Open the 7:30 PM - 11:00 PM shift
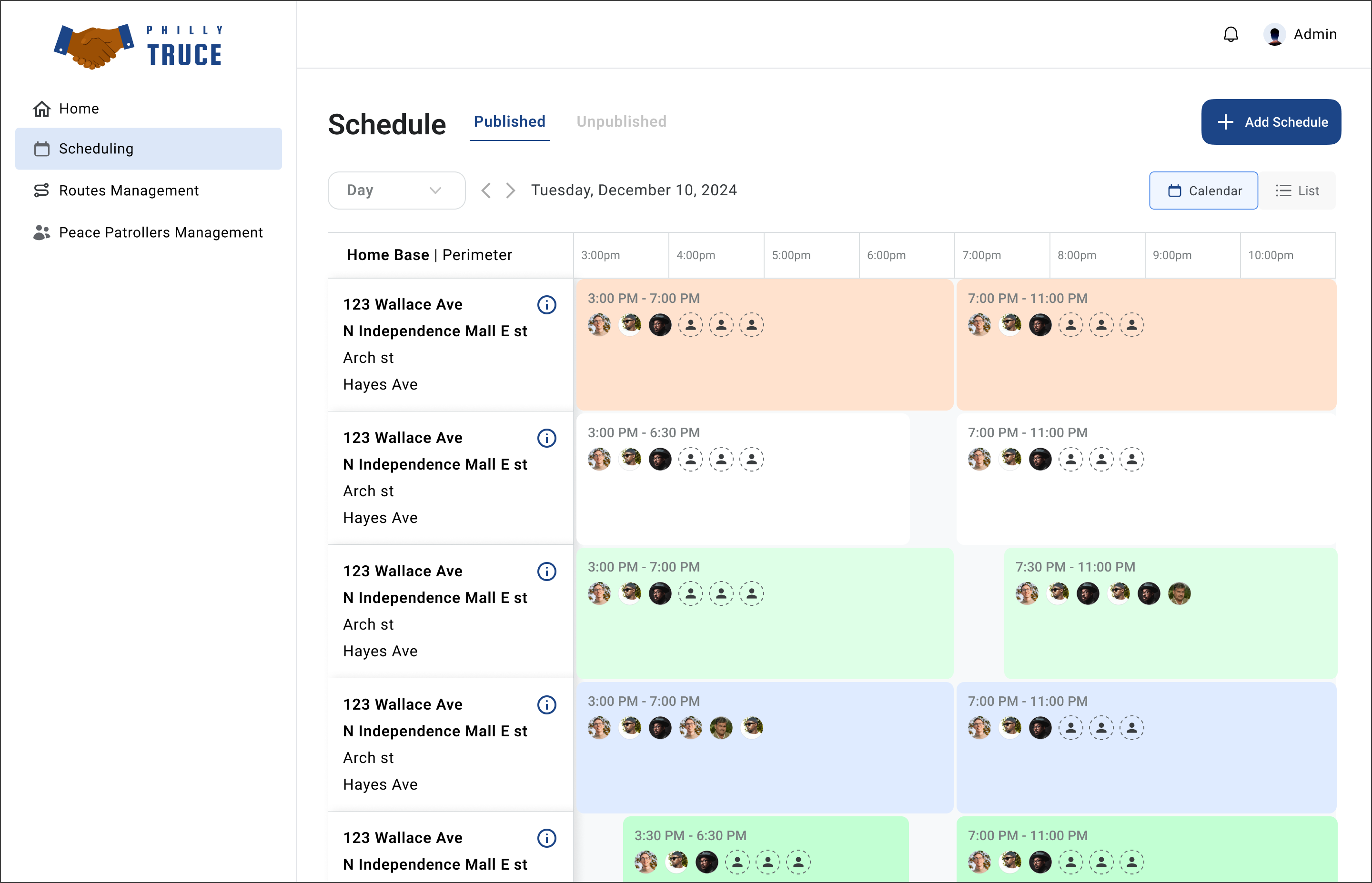The image size is (1372, 883). (x=1170, y=613)
